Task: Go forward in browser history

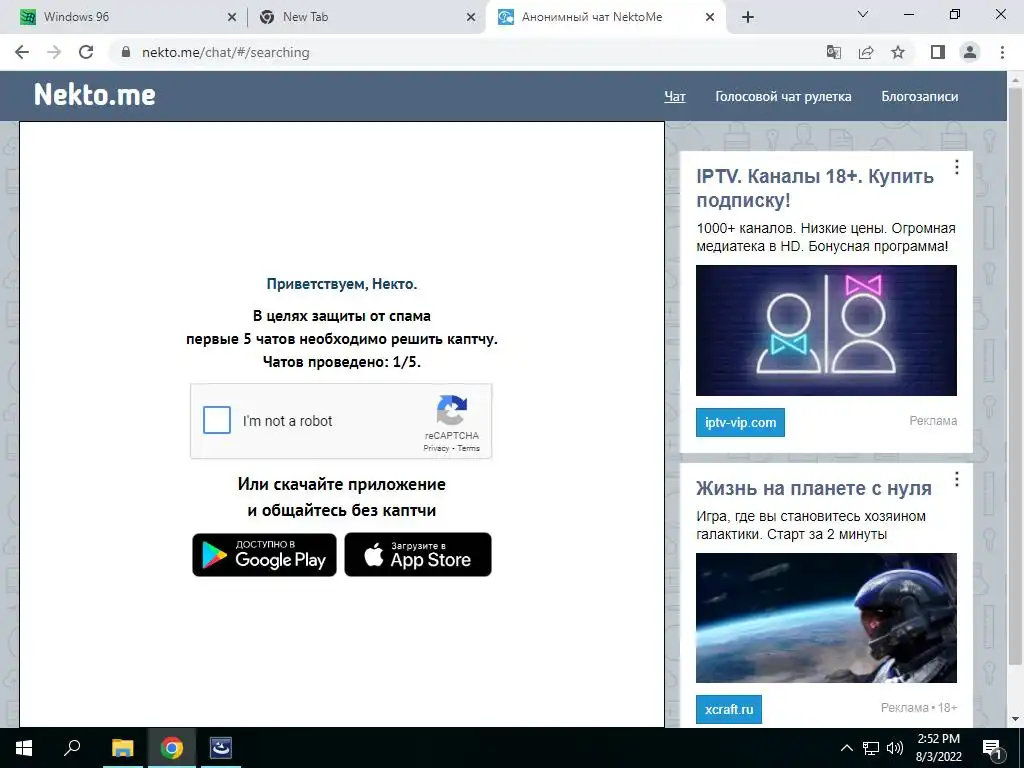Action: (54, 52)
